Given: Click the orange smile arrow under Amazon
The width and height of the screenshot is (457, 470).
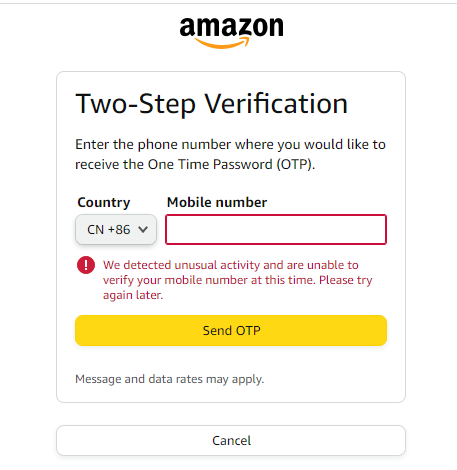Looking at the screenshot, I should pos(222,43).
